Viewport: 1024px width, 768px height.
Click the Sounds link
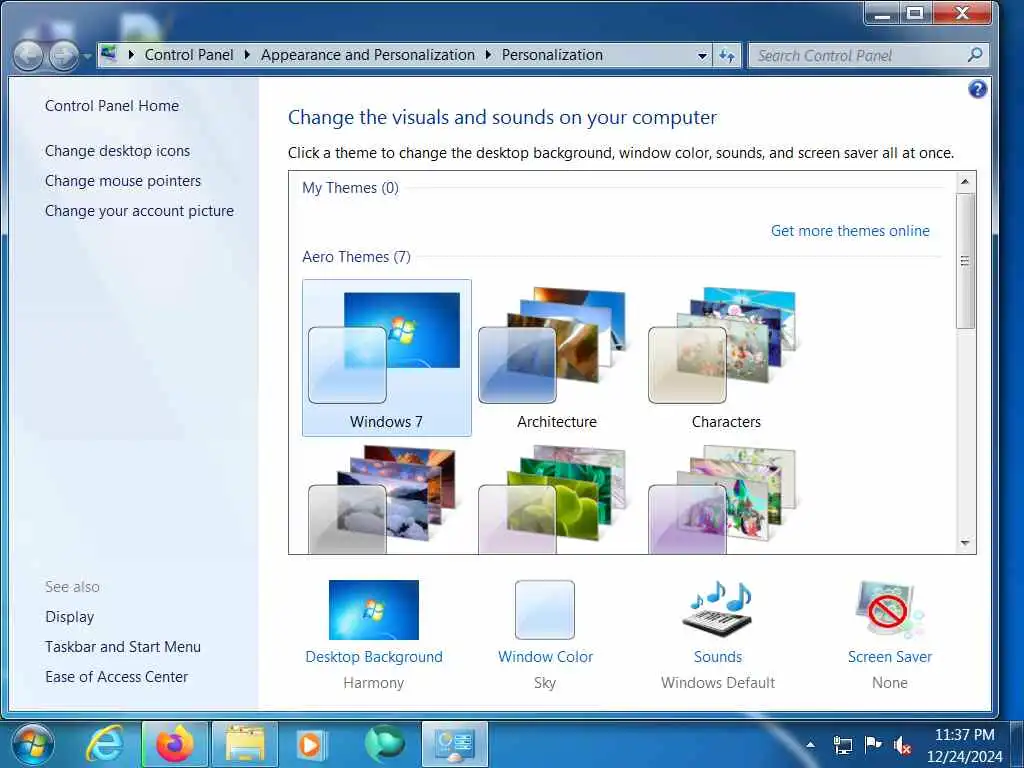click(718, 657)
